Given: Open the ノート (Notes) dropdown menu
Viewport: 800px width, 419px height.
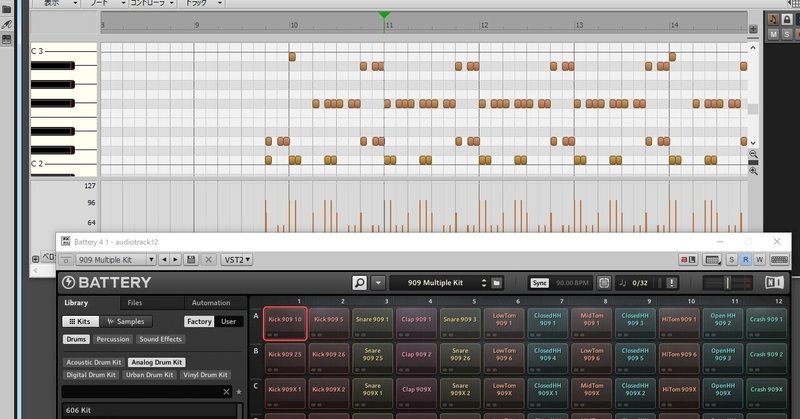Looking at the screenshot, I should [105, 3].
